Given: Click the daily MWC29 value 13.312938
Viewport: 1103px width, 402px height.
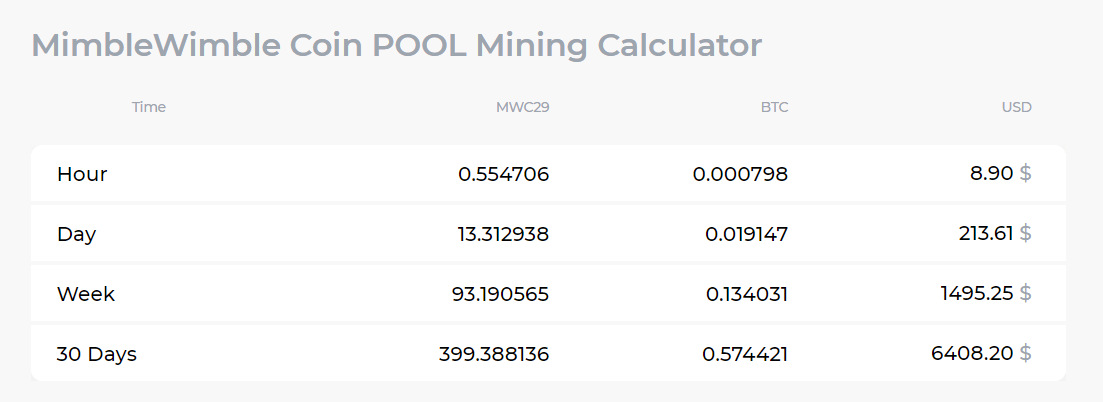Looking at the screenshot, I should pyautogui.click(x=503, y=234).
